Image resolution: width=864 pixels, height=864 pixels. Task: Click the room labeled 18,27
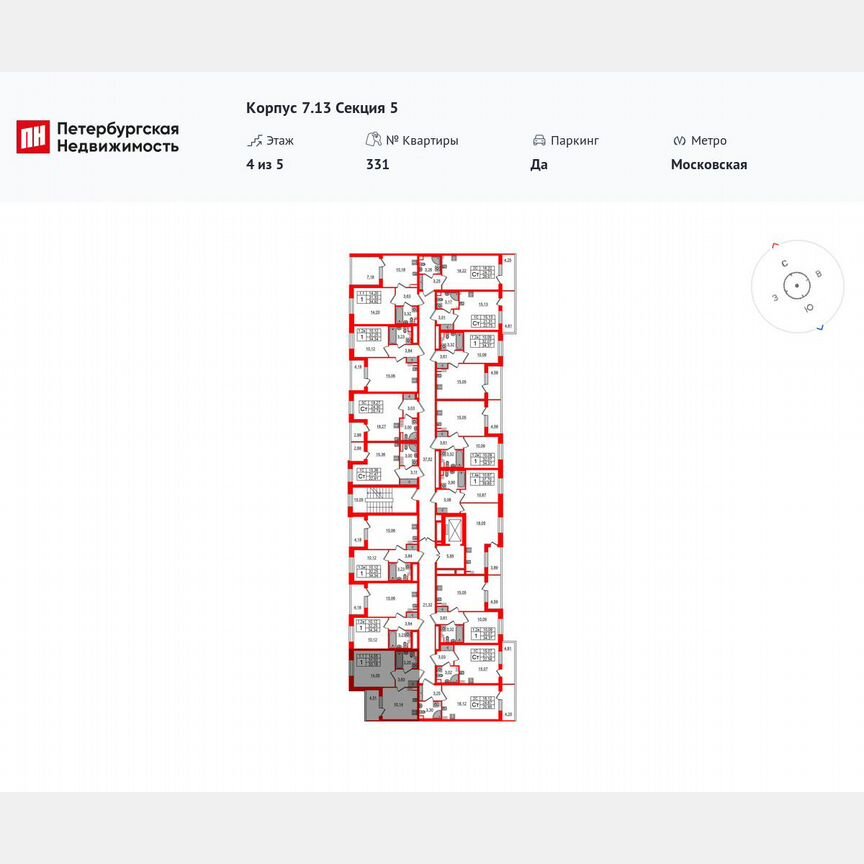381,426
